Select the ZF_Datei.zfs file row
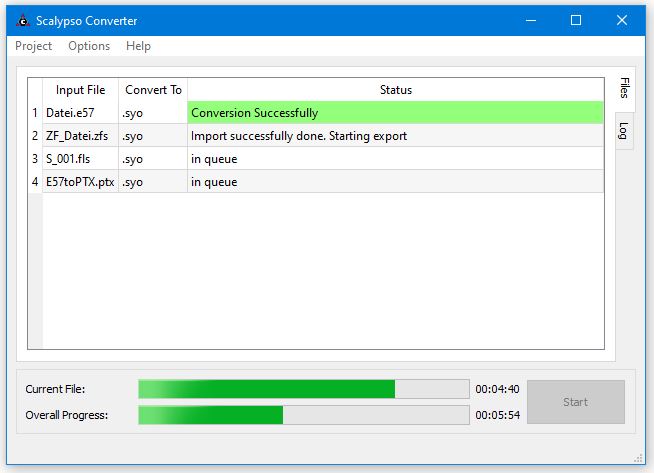This screenshot has width=654, height=473. (x=80, y=136)
